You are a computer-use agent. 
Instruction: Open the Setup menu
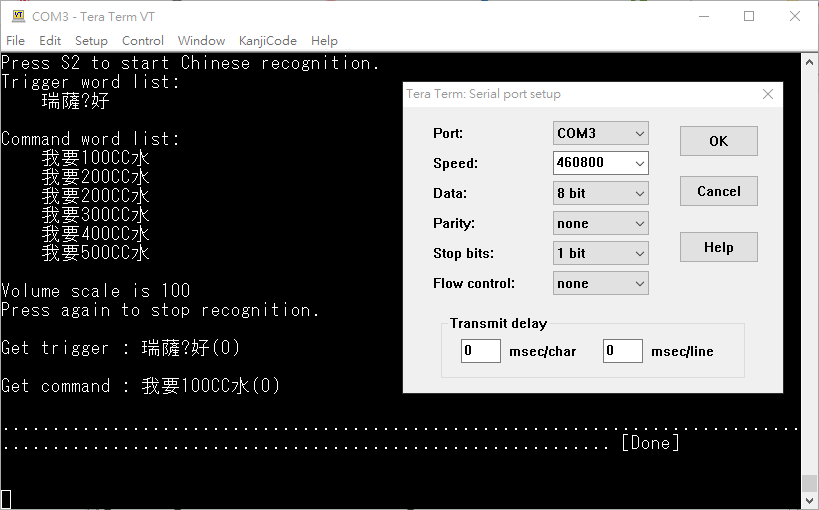pos(91,41)
